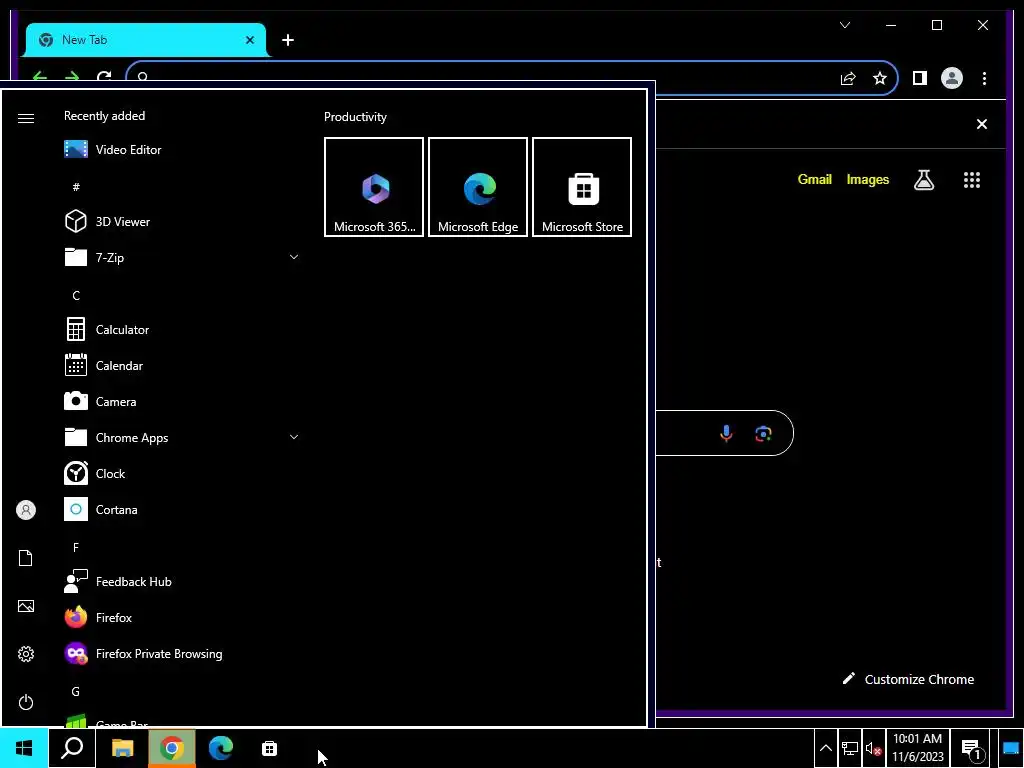Click the letter F group header
Viewport: 1024px width, 768px height.
76,547
